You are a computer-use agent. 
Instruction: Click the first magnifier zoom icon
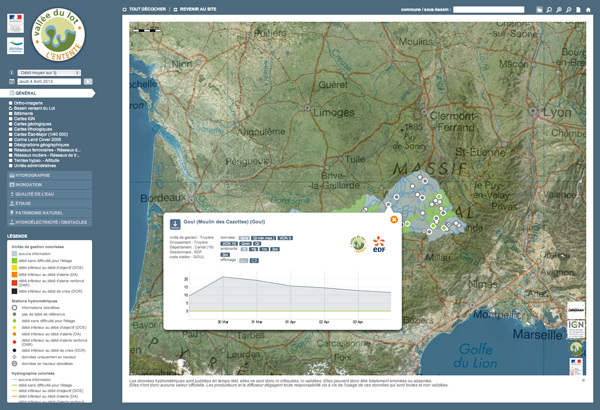point(549,10)
